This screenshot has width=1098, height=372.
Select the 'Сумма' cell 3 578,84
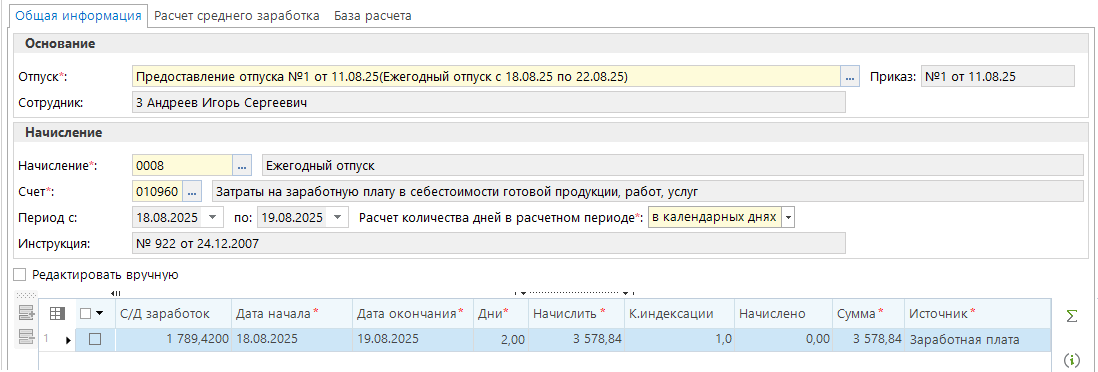pyautogui.click(x=868, y=340)
